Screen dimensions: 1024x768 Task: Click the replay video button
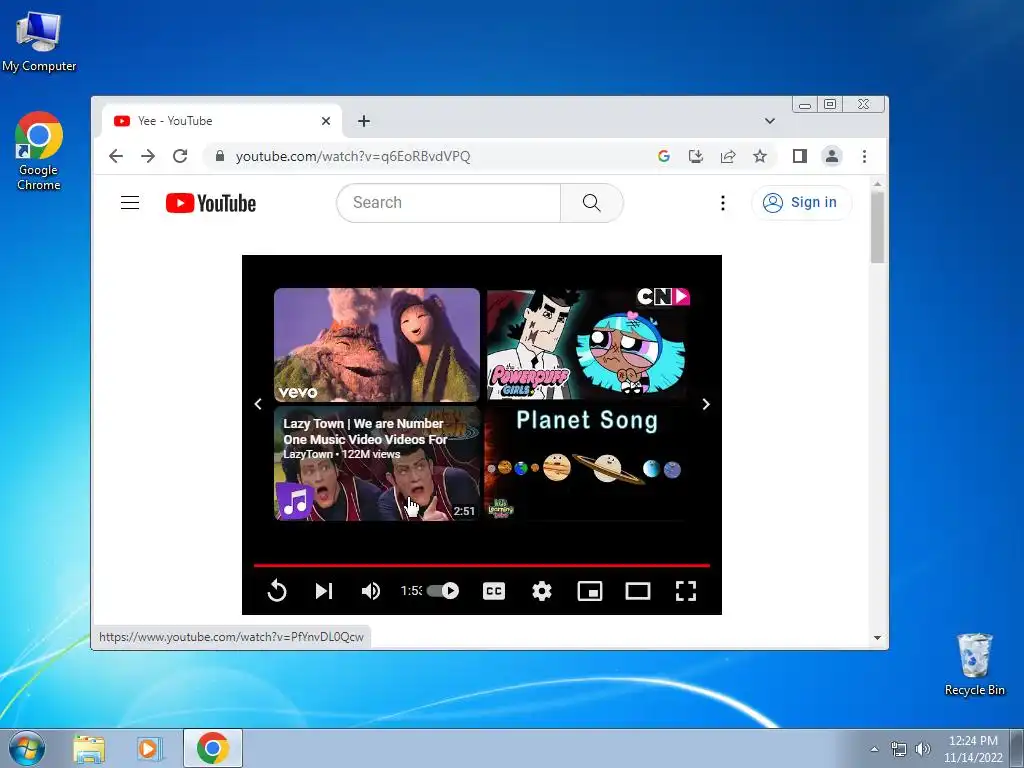(277, 591)
